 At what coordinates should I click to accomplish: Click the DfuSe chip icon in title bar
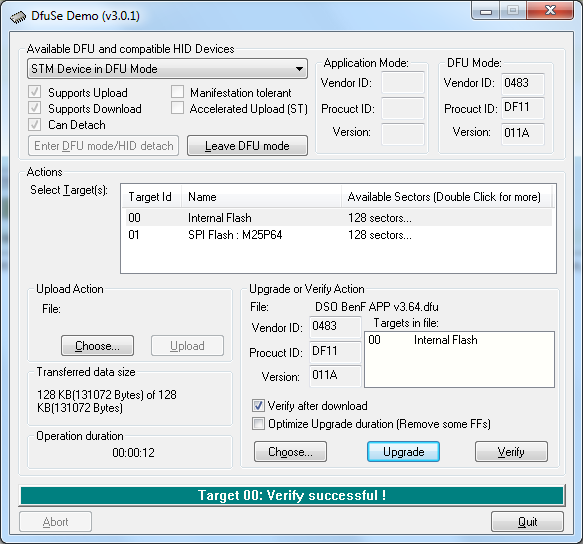17,17
